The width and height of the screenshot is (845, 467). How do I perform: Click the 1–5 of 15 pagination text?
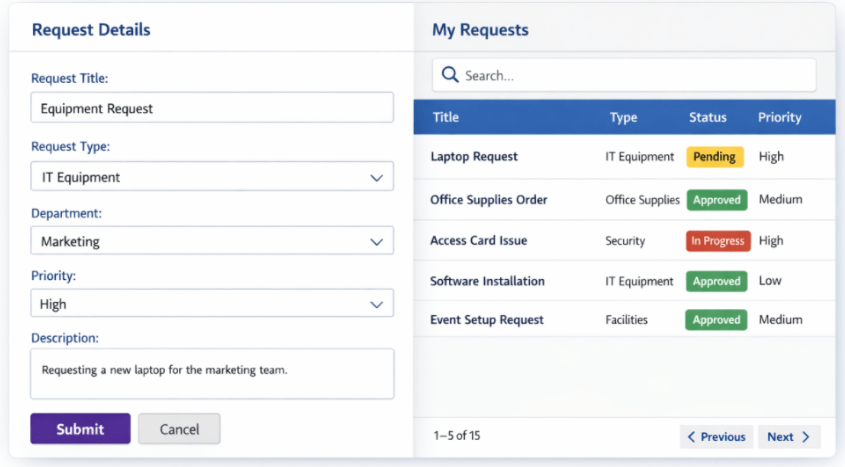457,435
